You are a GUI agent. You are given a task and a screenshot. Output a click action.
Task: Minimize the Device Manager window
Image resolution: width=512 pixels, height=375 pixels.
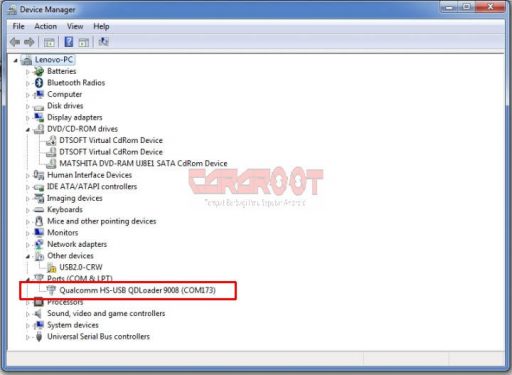[x=450, y=7]
